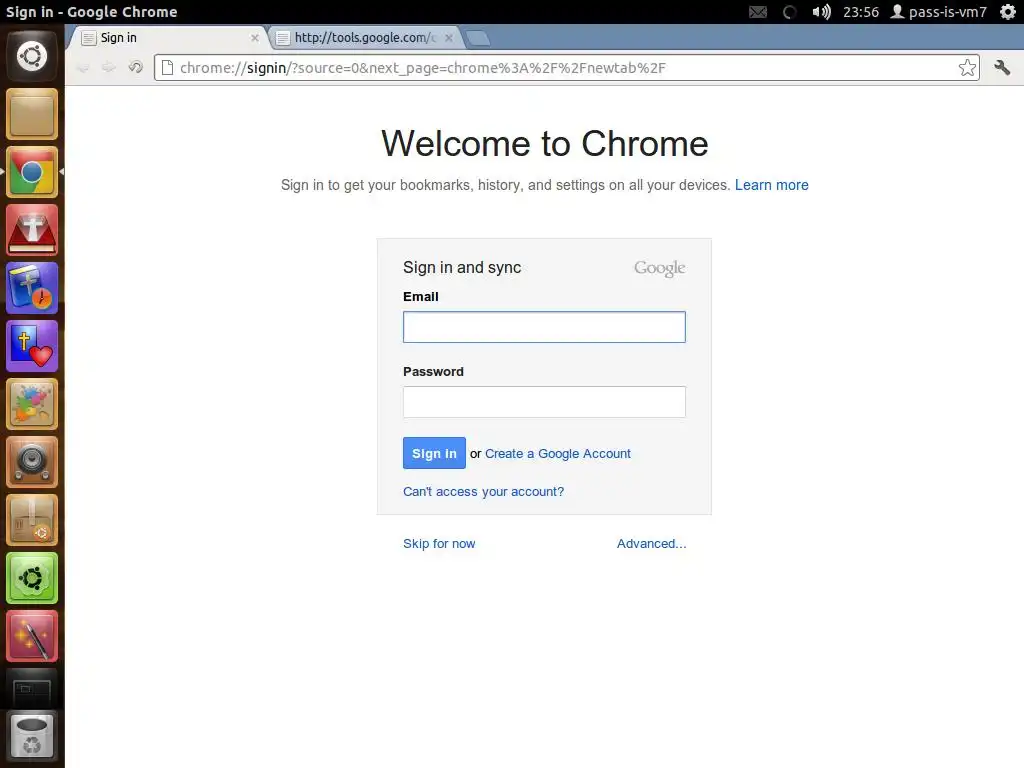Viewport: 1024px width, 768px height.
Task: Open the system gear session menu
Action: (x=1008, y=12)
